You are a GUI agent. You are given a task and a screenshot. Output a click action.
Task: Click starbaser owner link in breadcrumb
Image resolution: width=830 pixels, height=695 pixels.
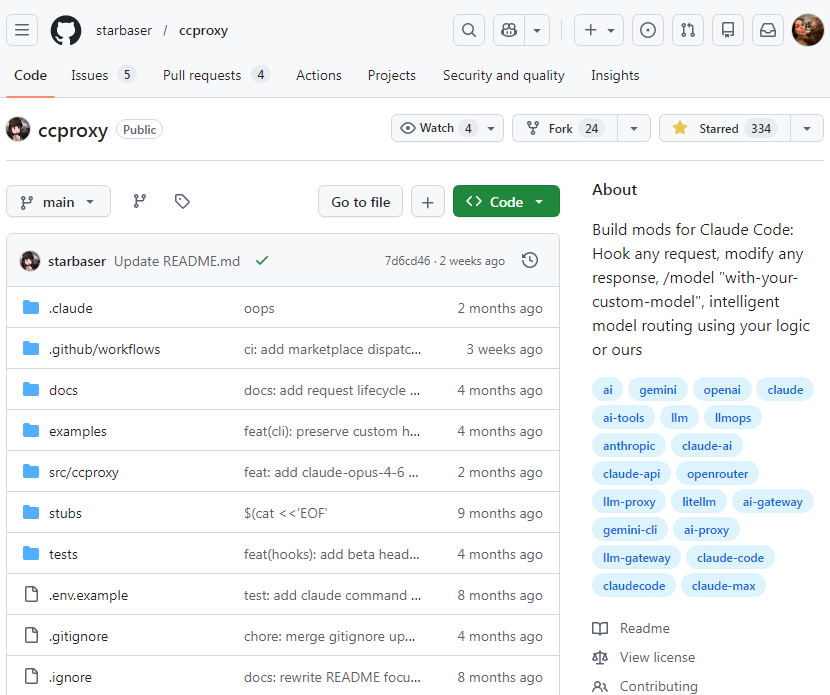pos(124,31)
